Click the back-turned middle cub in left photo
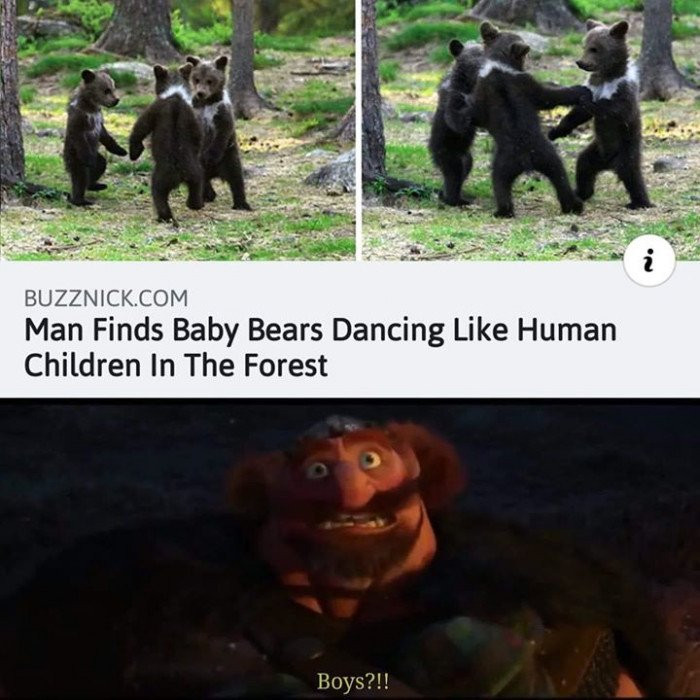 coord(169,143)
